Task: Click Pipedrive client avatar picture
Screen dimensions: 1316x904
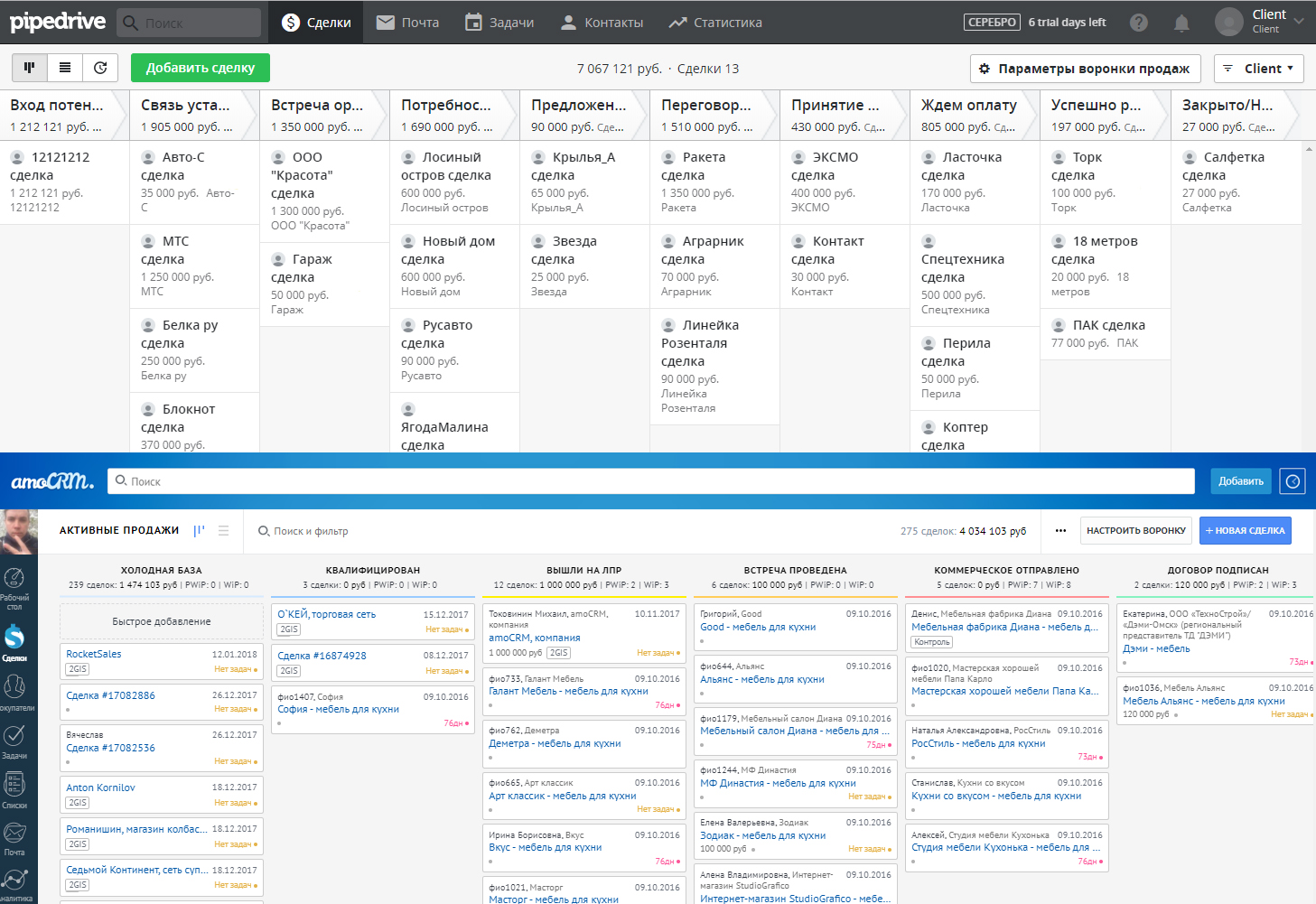Action: [1229, 22]
